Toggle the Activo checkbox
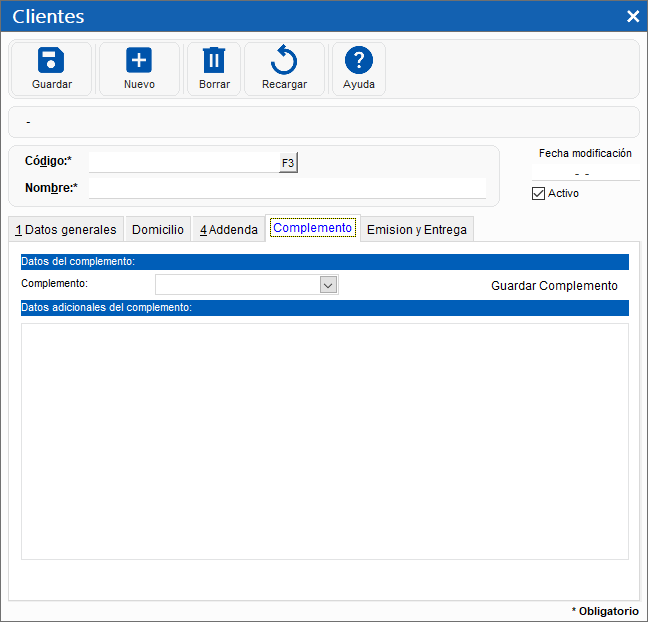The width and height of the screenshot is (648, 622). pyautogui.click(x=538, y=193)
